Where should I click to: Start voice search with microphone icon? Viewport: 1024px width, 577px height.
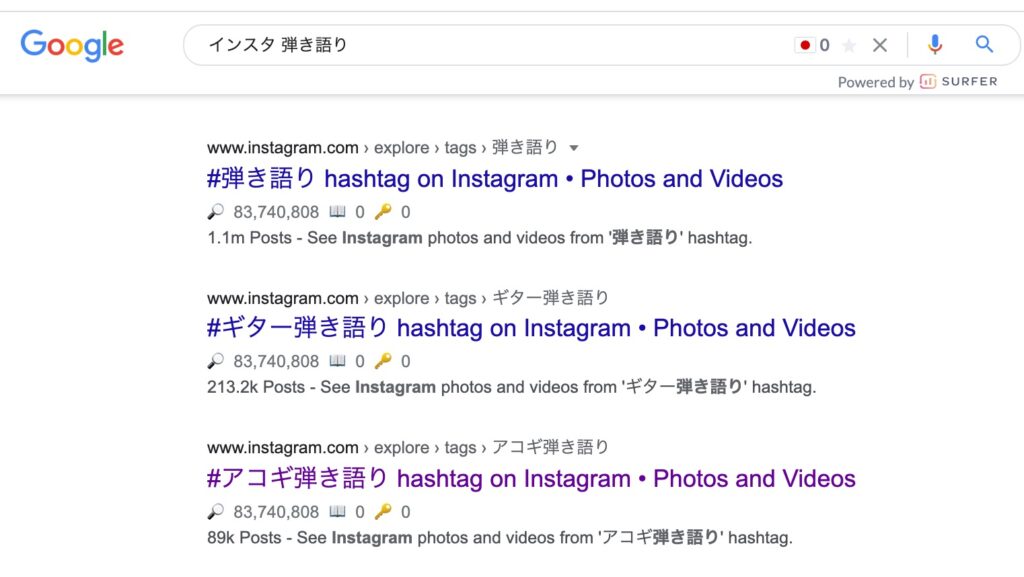(935, 45)
